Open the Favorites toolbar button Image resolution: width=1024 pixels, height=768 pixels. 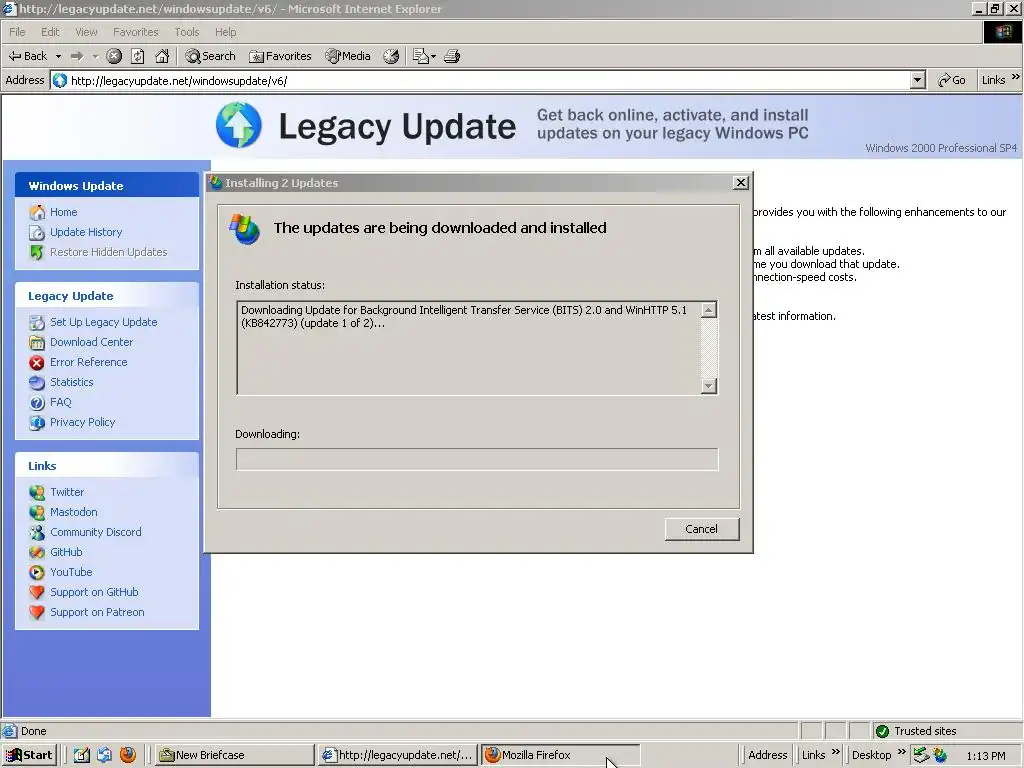[x=280, y=56]
